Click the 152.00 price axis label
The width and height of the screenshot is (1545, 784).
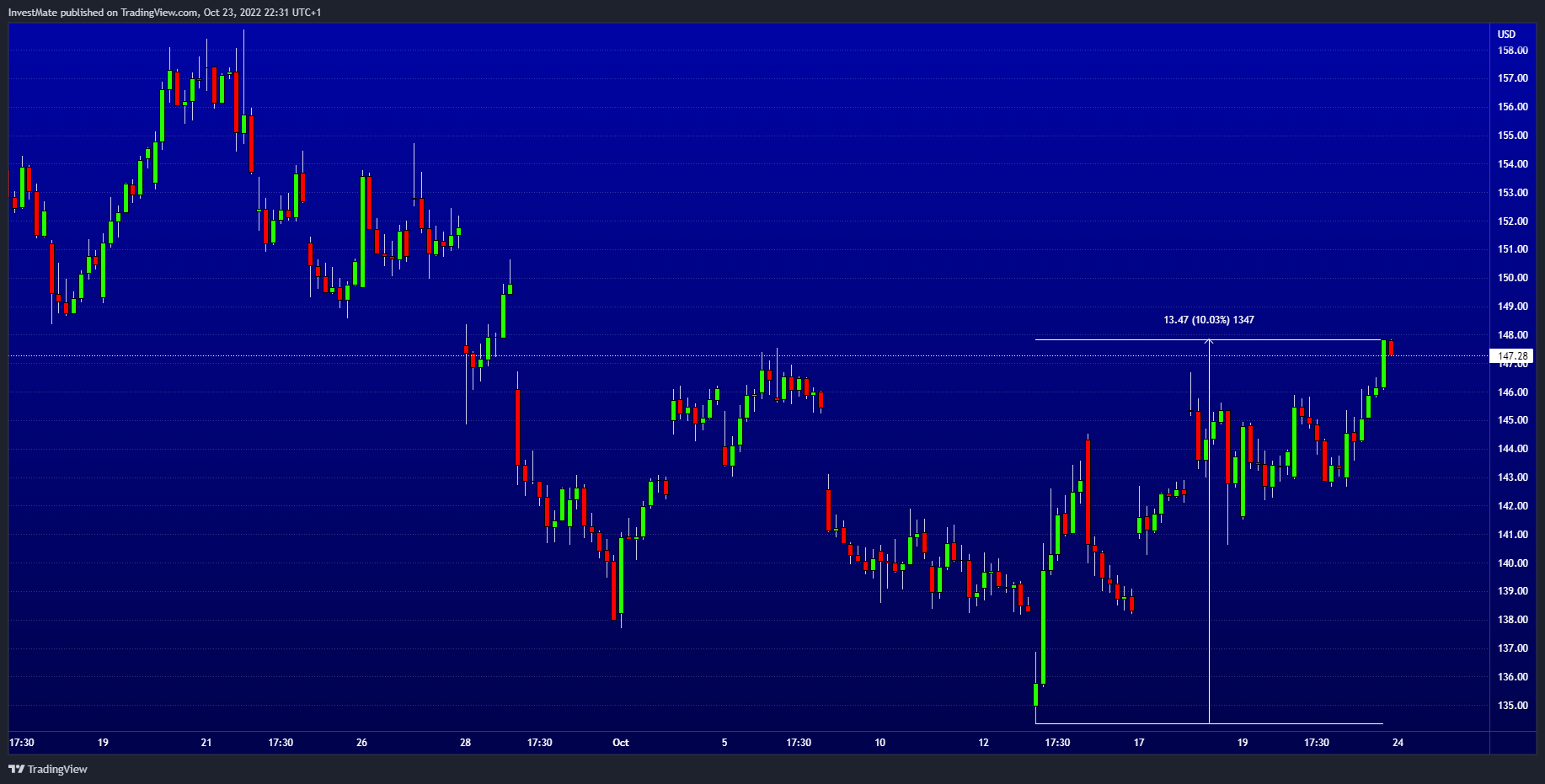(x=1513, y=221)
